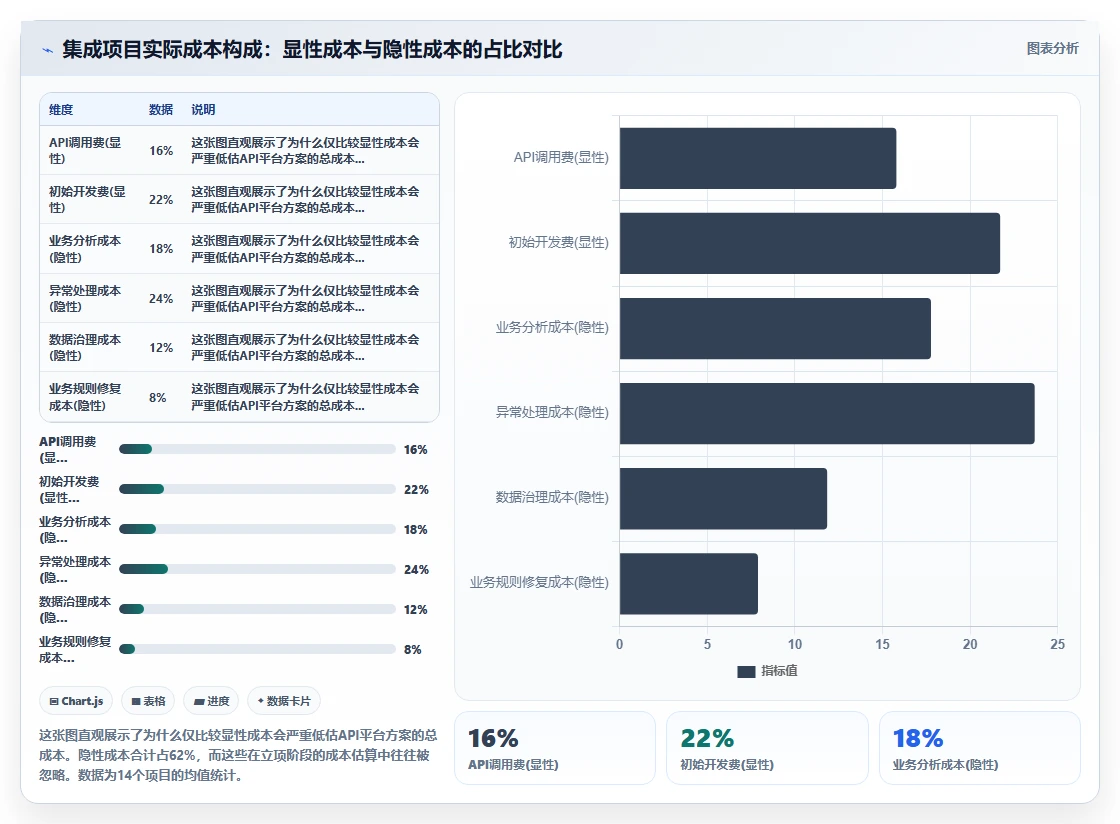
Task: Click the 业务规则修复成本 8% progress bar
Action: click(257, 649)
